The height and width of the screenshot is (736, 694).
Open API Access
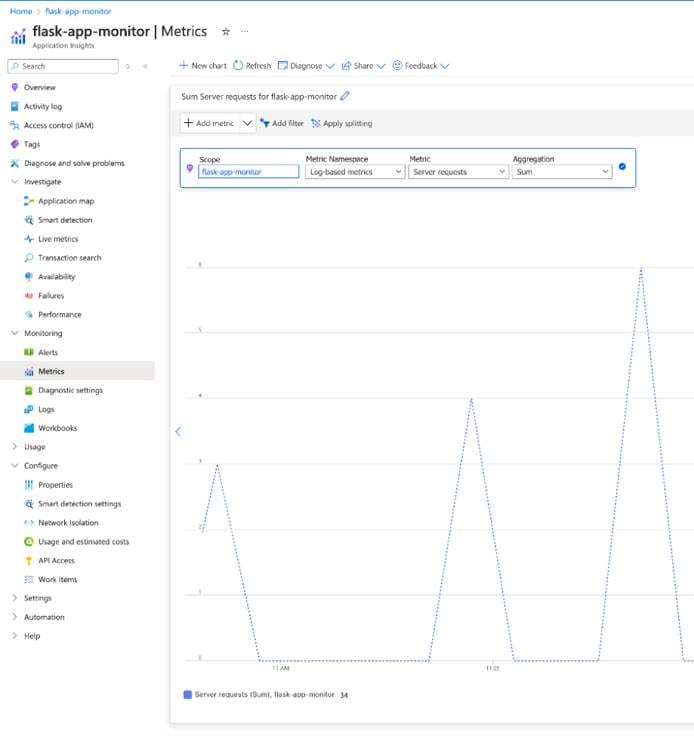[56, 560]
